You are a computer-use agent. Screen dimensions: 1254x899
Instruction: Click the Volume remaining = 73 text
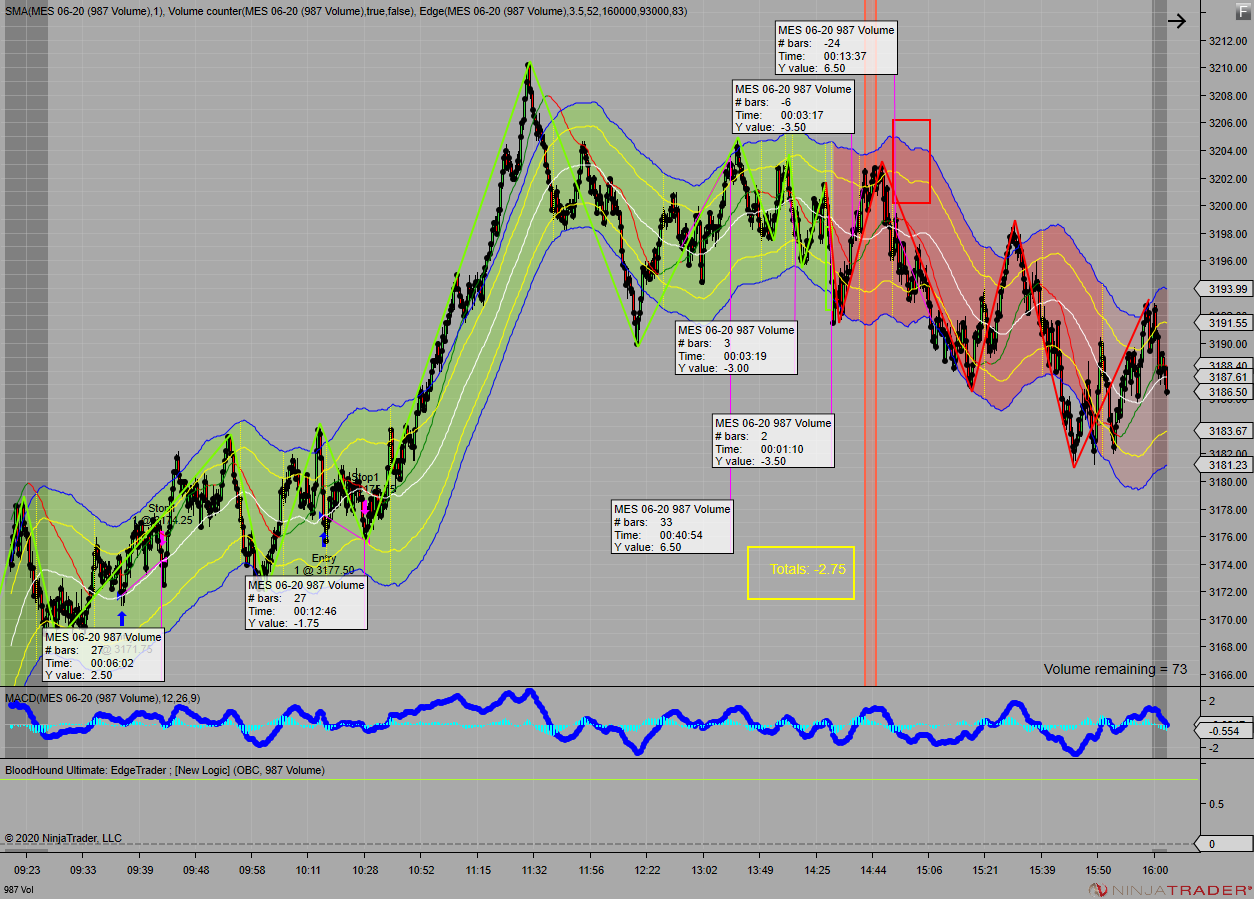(1115, 669)
